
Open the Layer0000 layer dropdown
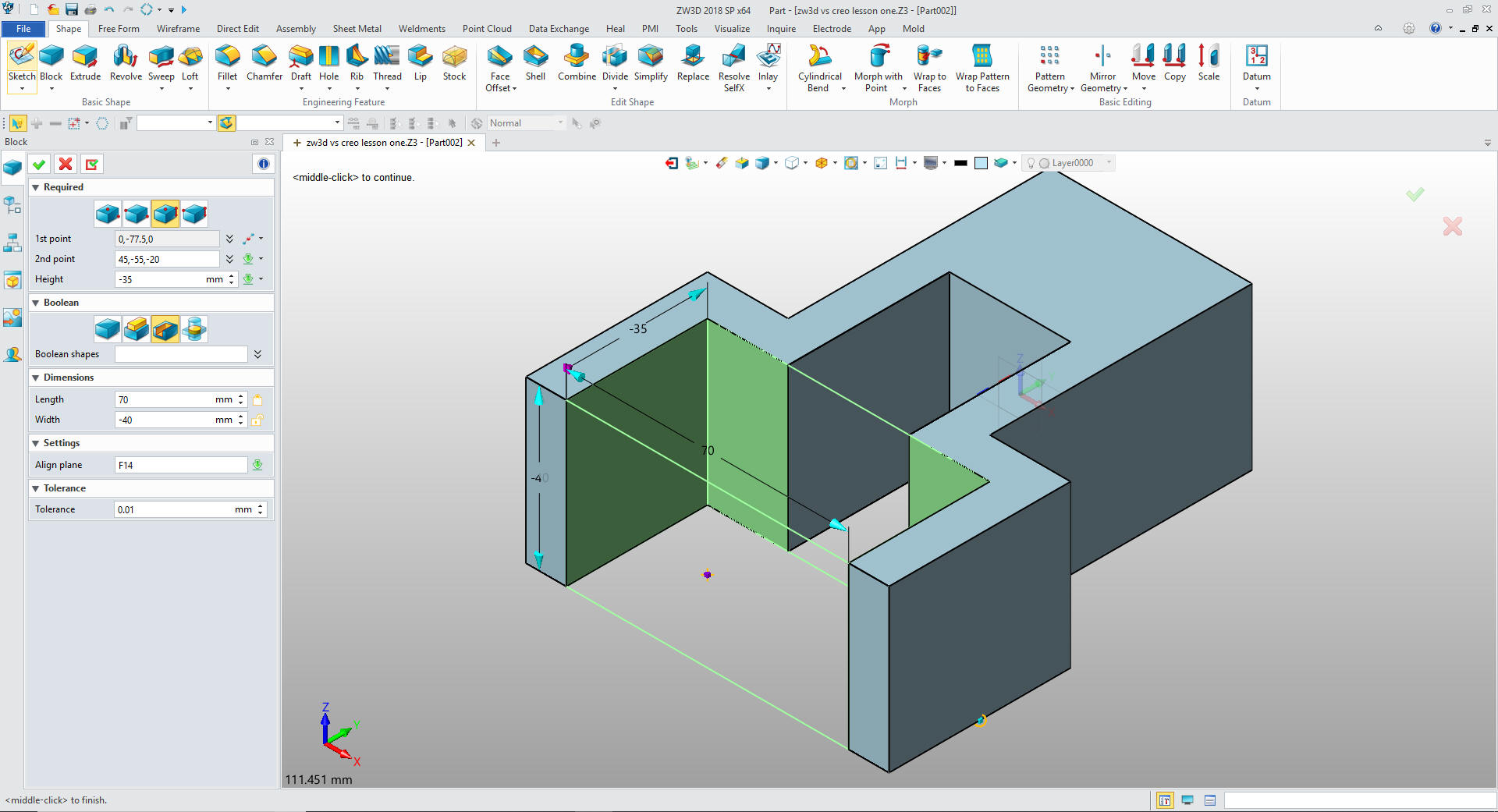[x=1109, y=163]
